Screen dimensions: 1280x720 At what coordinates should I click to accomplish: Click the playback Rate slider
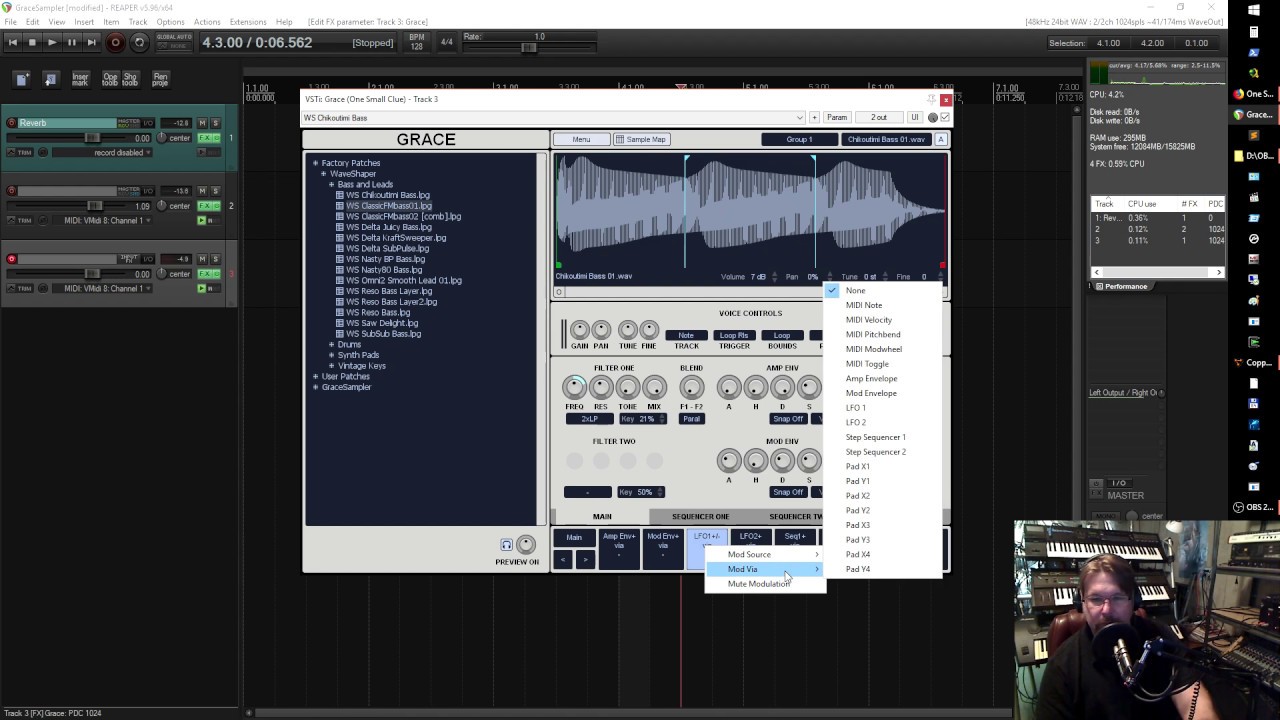pos(528,47)
